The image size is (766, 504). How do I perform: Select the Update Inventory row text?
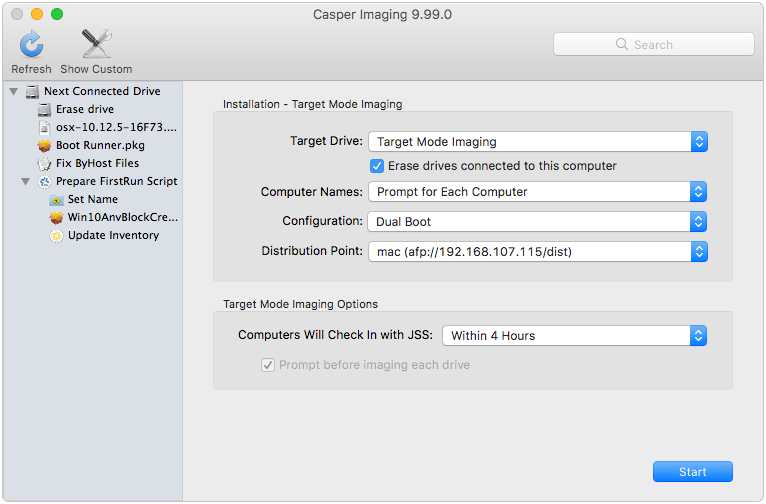[113, 236]
